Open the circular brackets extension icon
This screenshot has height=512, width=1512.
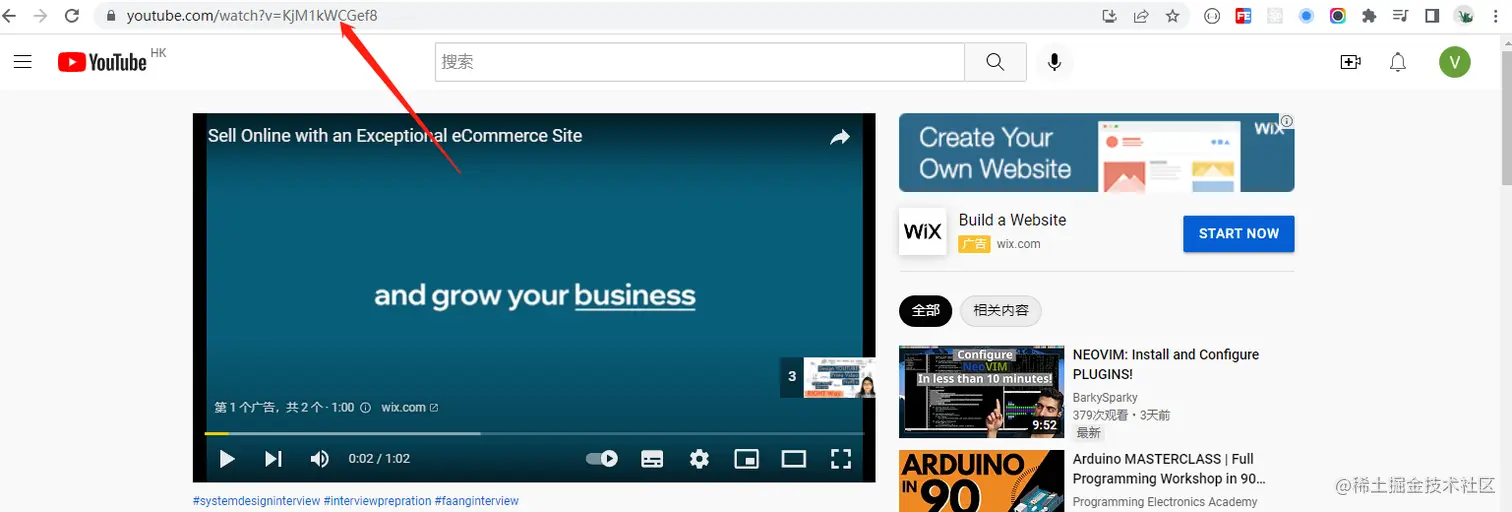(1212, 16)
